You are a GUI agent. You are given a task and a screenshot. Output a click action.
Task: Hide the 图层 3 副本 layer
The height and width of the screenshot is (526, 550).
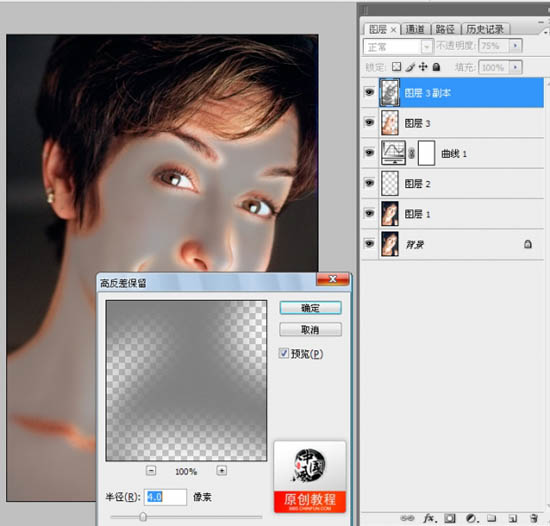369,92
